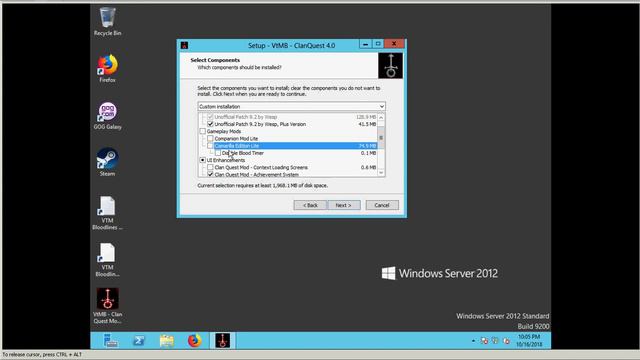
Task: Toggle Clan Quest Mod Achievement System checkbox
Action: pyautogui.click(x=211, y=174)
